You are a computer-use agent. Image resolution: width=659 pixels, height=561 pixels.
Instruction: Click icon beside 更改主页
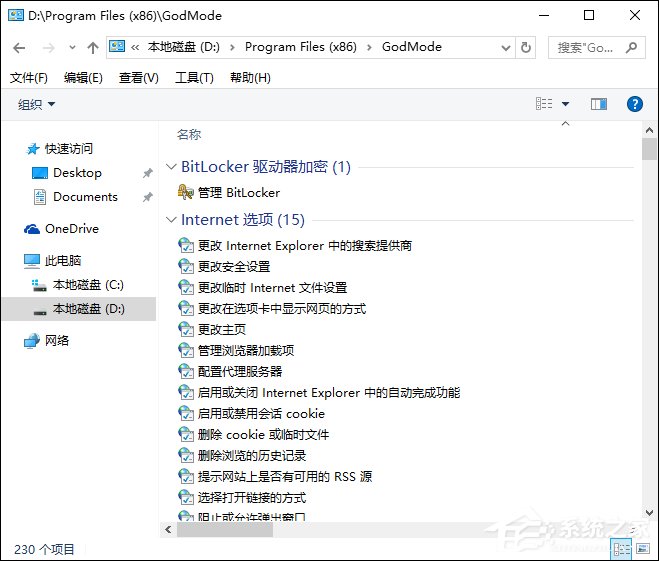point(185,329)
